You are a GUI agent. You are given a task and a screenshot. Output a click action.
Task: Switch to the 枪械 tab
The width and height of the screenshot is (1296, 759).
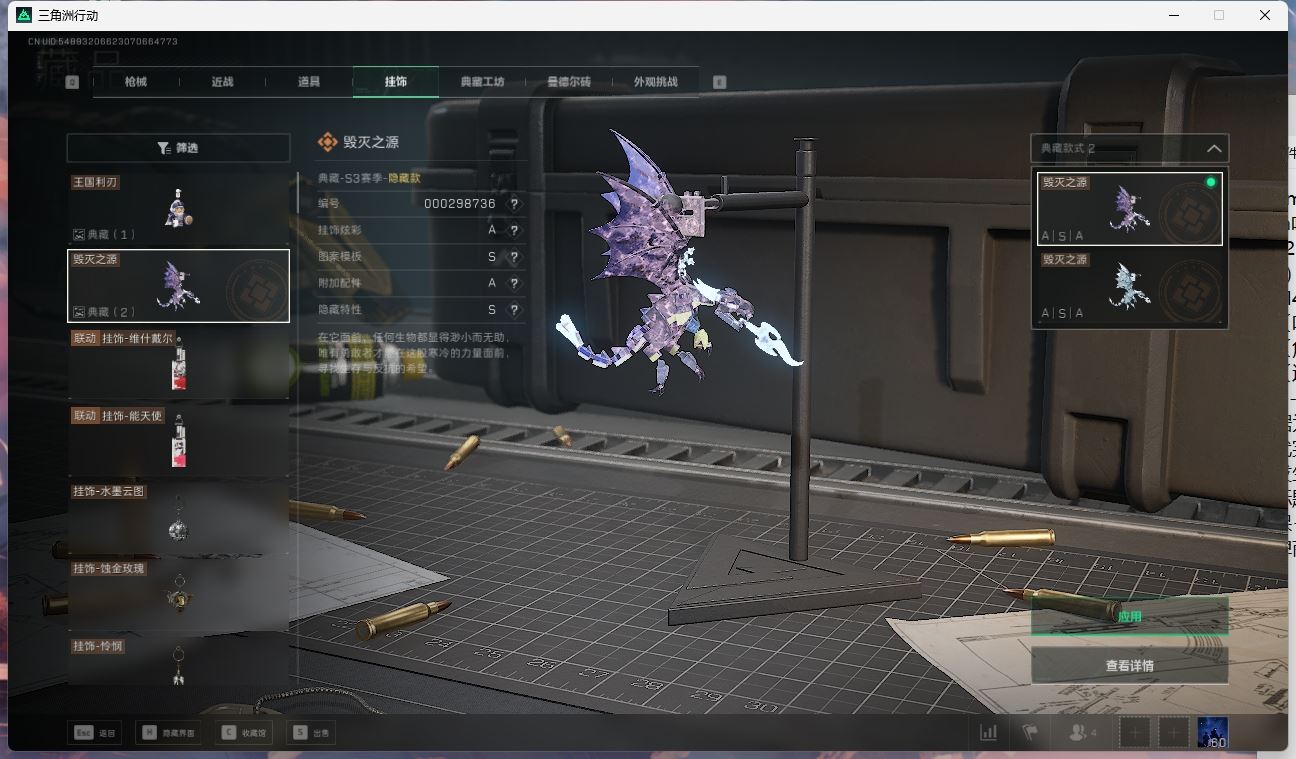click(136, 82)
